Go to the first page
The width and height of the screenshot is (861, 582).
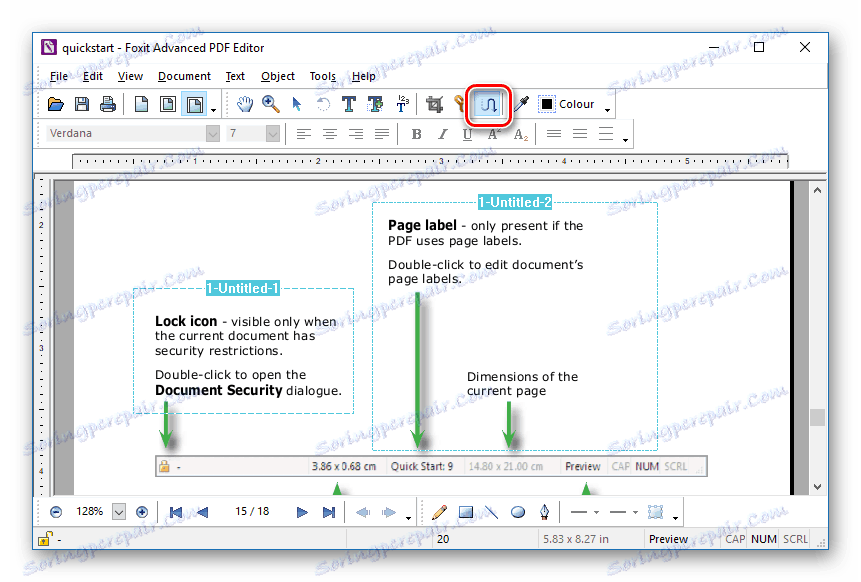tap(176, 512)
